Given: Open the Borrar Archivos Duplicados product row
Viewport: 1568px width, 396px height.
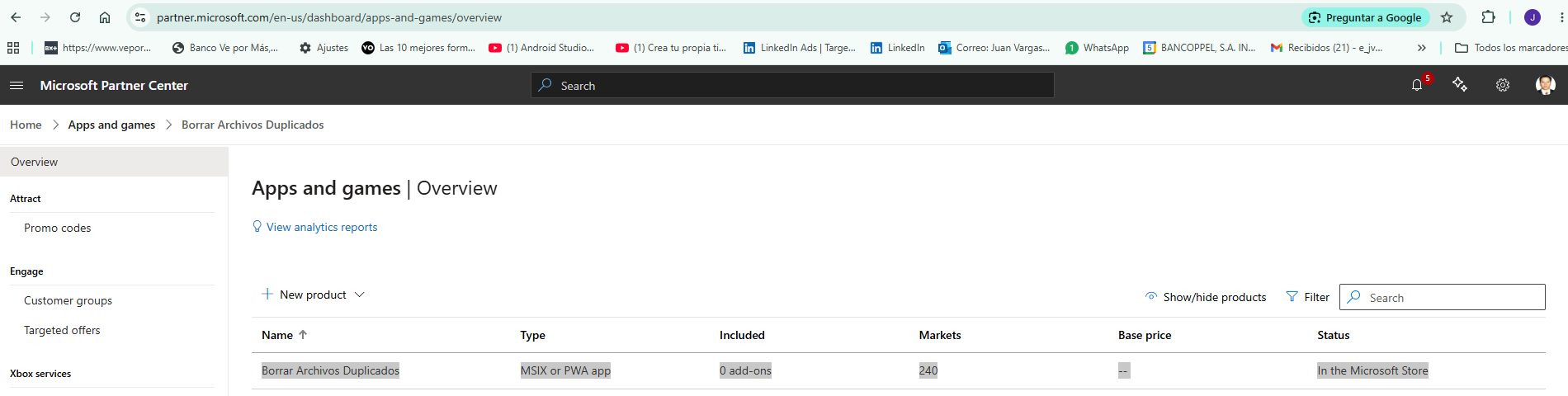Looking at the screenshot, I should (x=330, y=370).
